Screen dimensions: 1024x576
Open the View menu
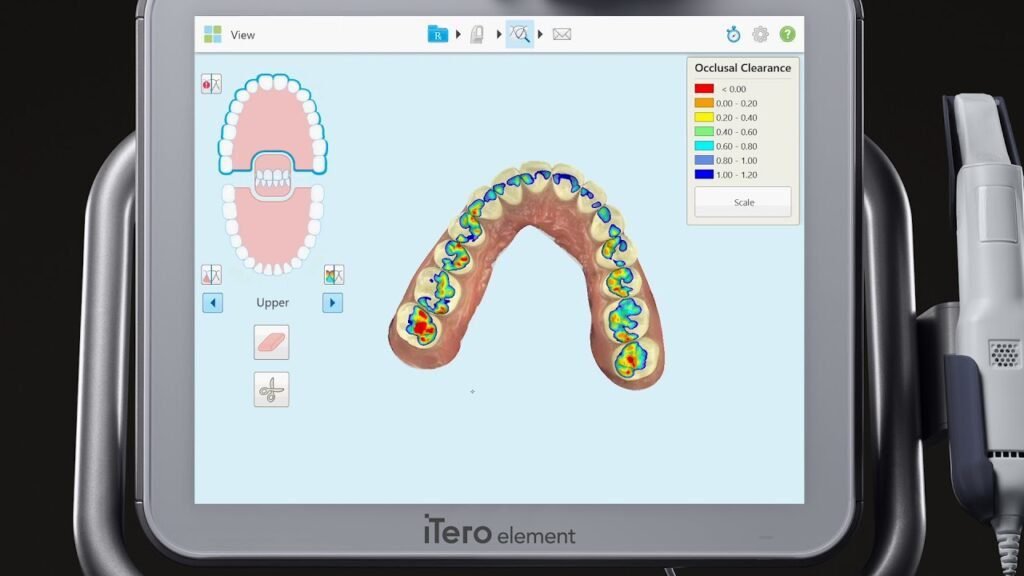pyautogui.click(x=243, y=34)
